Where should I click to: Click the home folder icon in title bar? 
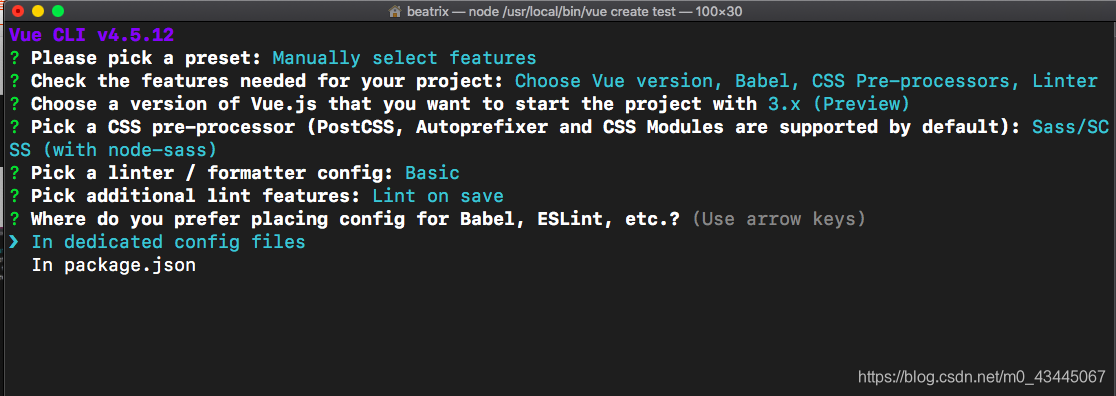point(395,11)
